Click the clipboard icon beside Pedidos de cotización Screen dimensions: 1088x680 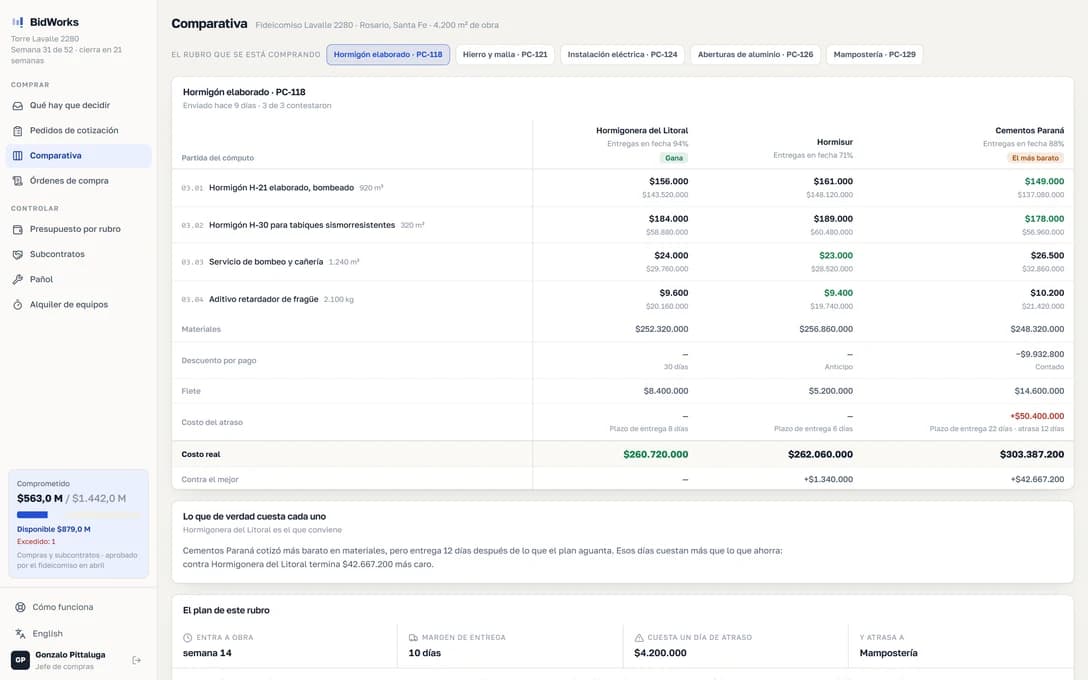tap(18, 130)
